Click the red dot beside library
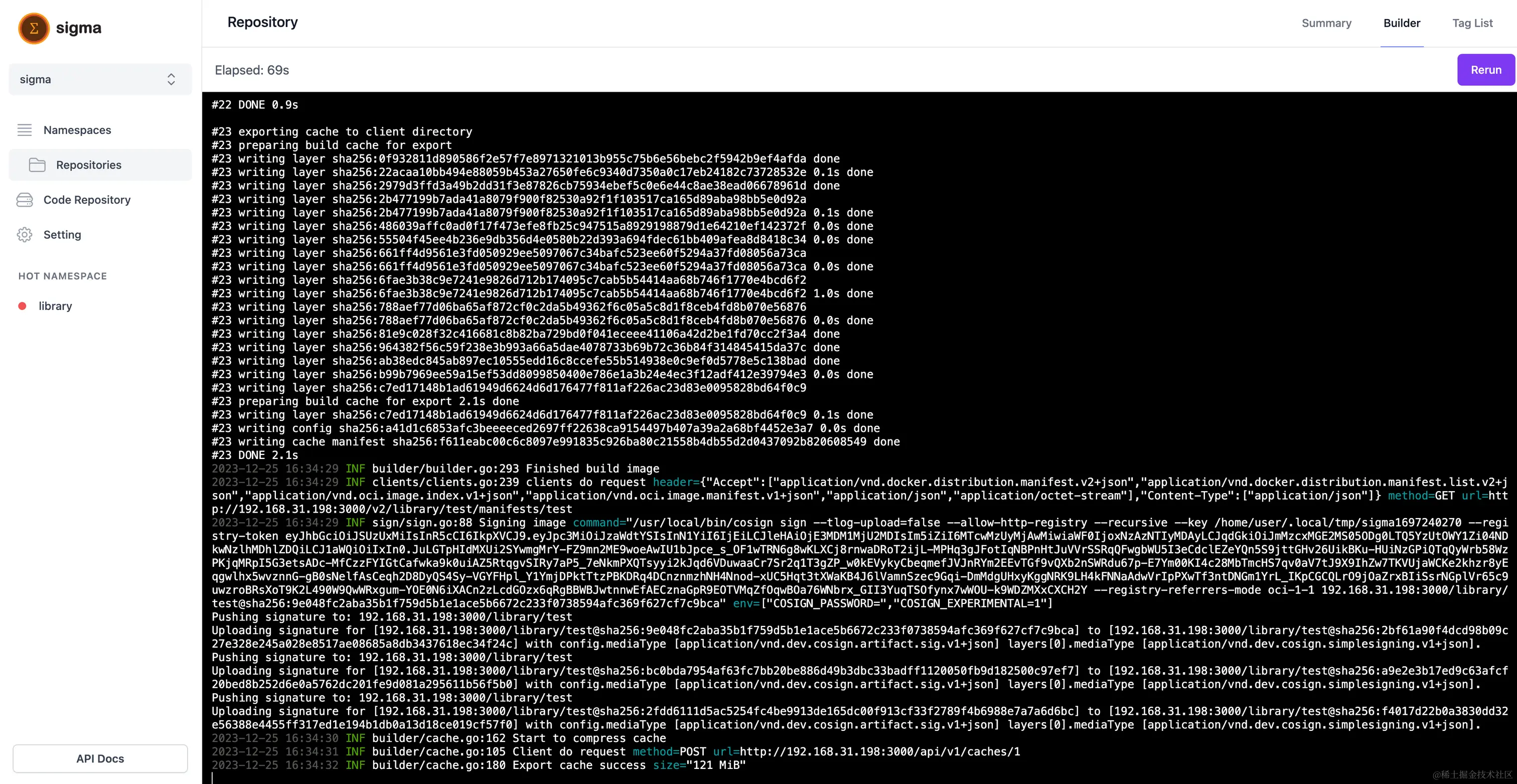Image resolution: width=1517 pixels, height=784 pixels. pos(23,305)
